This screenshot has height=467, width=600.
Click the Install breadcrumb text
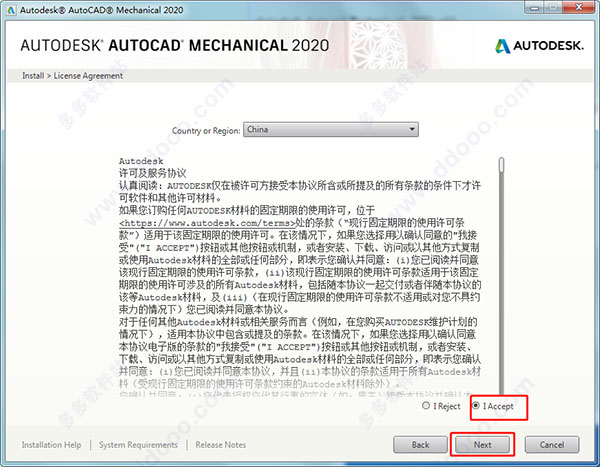pos(33,76)
